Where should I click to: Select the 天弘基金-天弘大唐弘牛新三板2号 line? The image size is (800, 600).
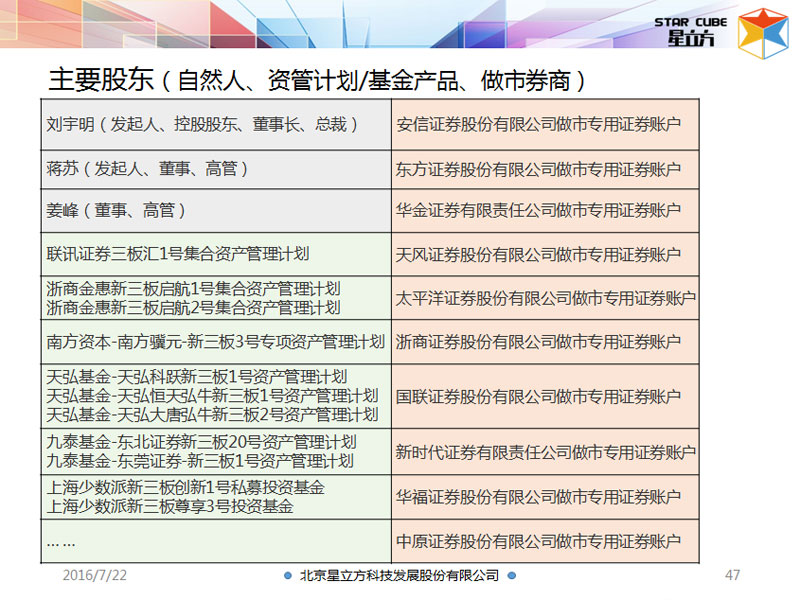point(212,414)
